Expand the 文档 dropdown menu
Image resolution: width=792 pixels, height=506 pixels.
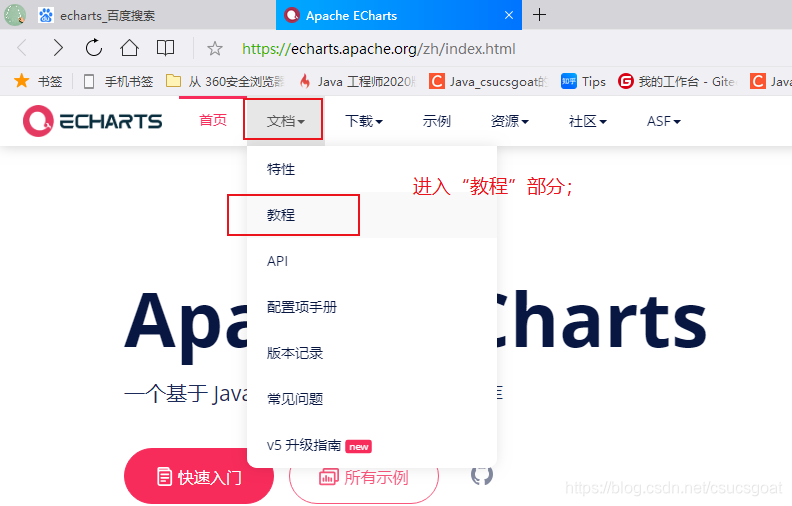point(285,121)
